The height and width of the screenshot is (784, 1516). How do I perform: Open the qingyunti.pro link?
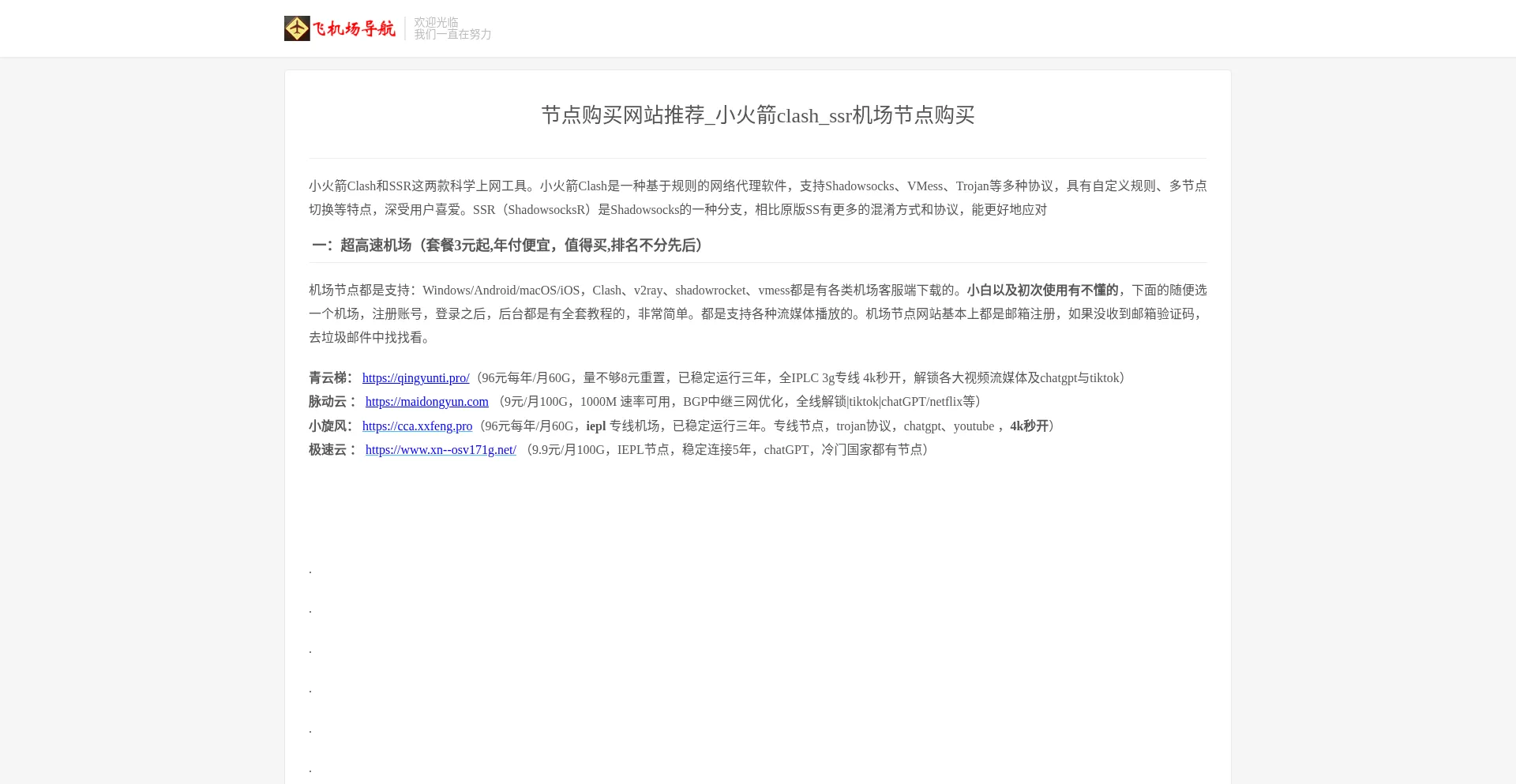(415, 378)
